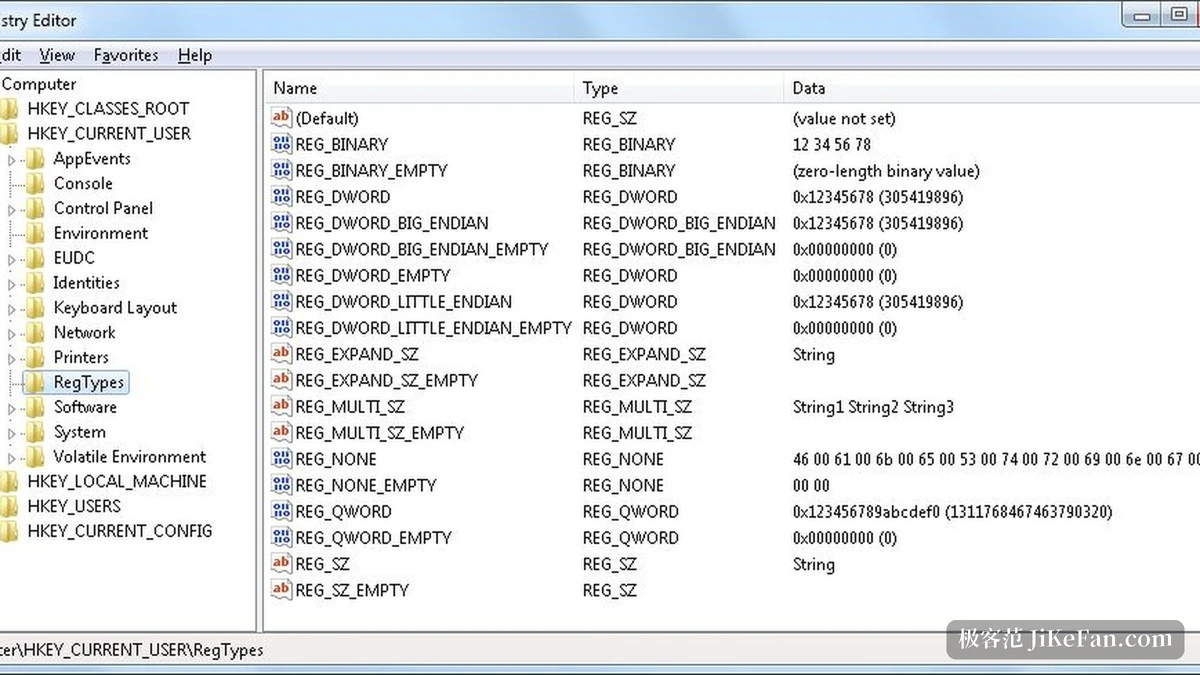Select the HKEY_LOCAL_MACHINE hive
This screenshot has width=1200, height=675.
117,481
